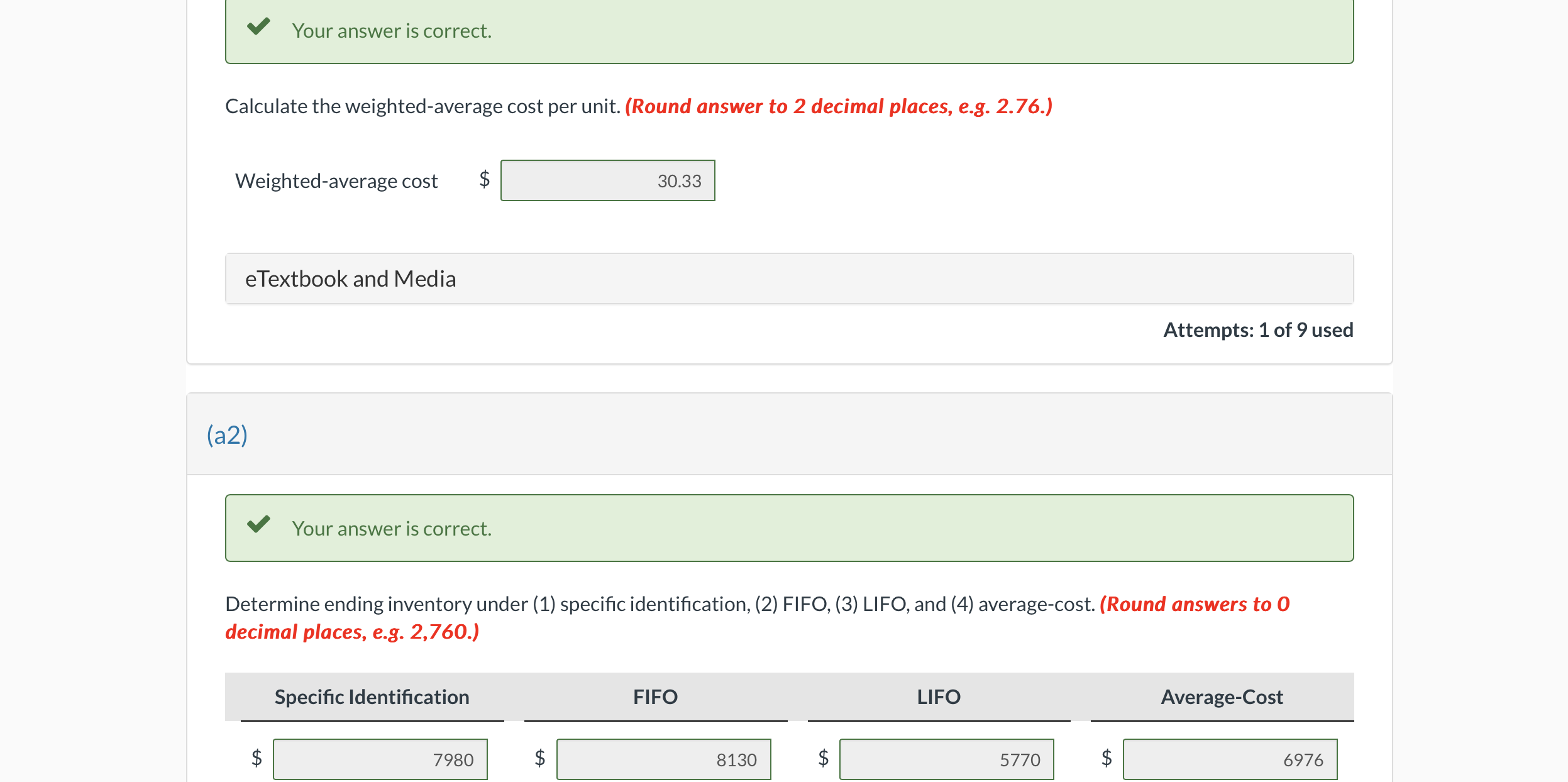The image size is (1568, 782).
Task: Select the FIFO ending inventory field showing 8130
Action: point(663,759)
